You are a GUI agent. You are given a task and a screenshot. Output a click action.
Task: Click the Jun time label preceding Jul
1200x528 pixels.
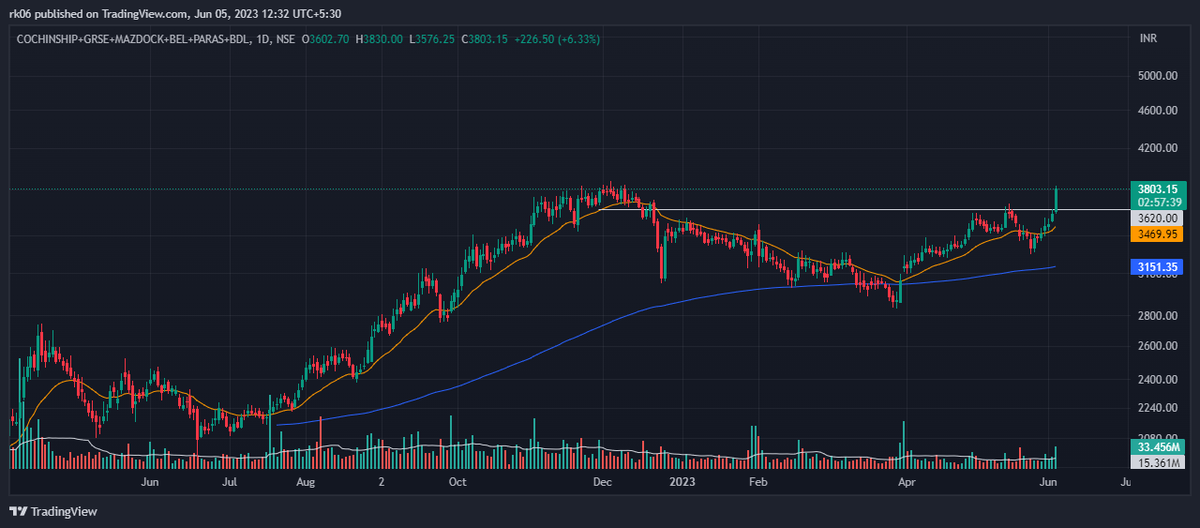151,482
